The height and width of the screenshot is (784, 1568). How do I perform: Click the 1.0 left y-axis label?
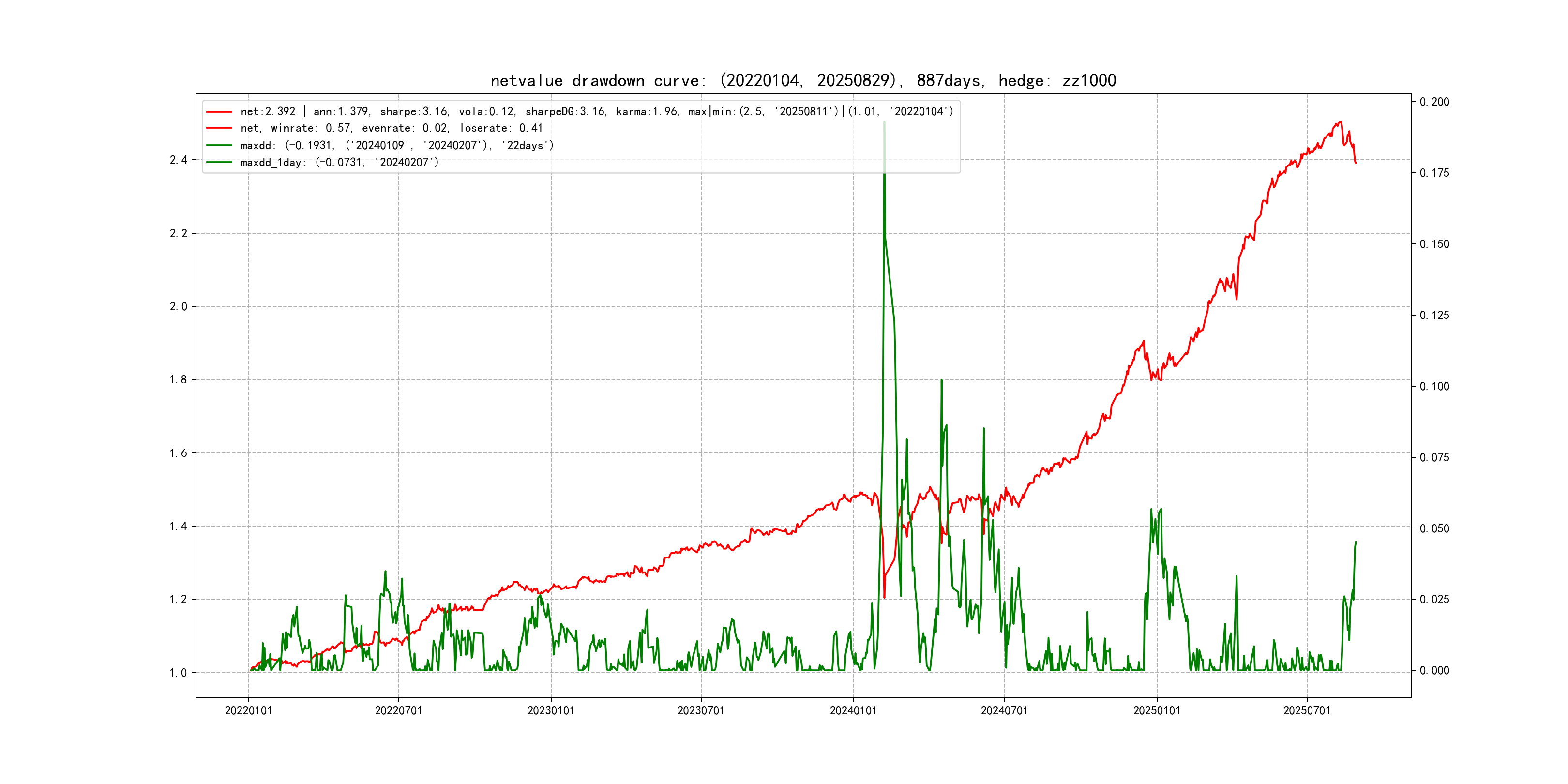coord(179,673)
